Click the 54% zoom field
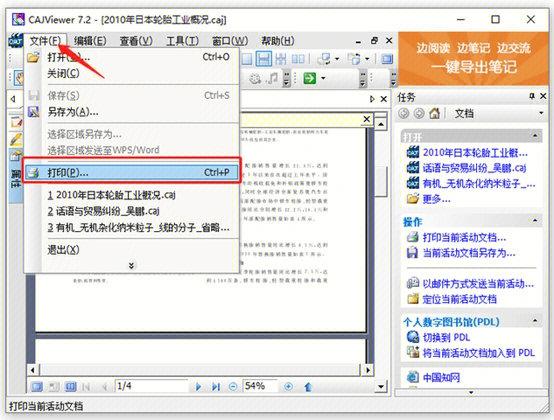The width and height of the screenshot is (554, 420). pyautogui.click(x=260, y=386)
